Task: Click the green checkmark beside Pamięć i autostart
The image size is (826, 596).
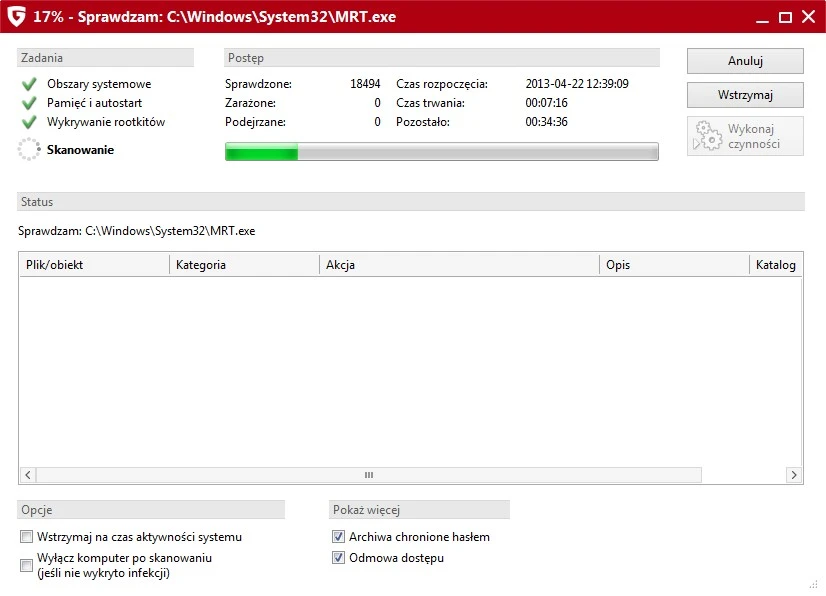Action: pos(29,104)
